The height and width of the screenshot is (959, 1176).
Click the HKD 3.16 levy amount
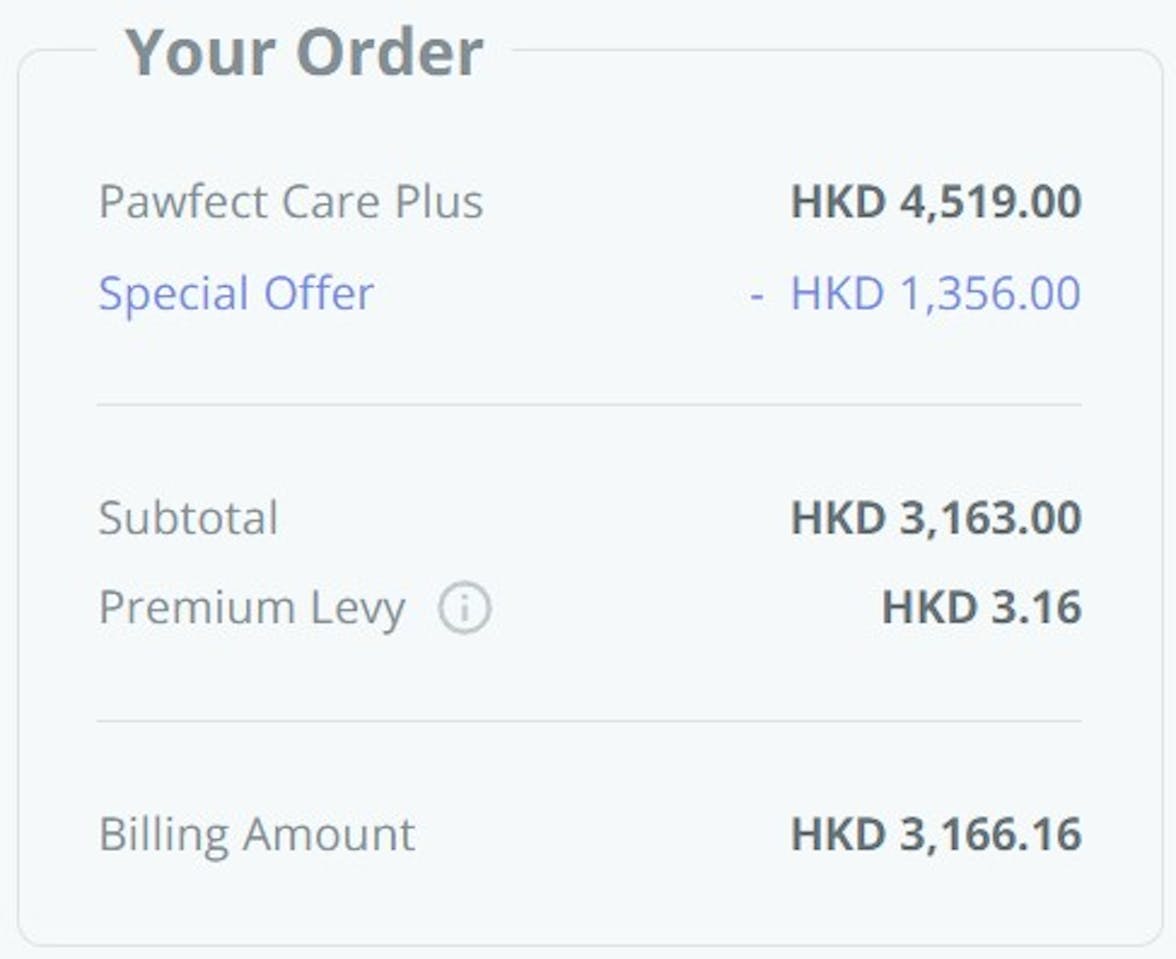(982, 607)
